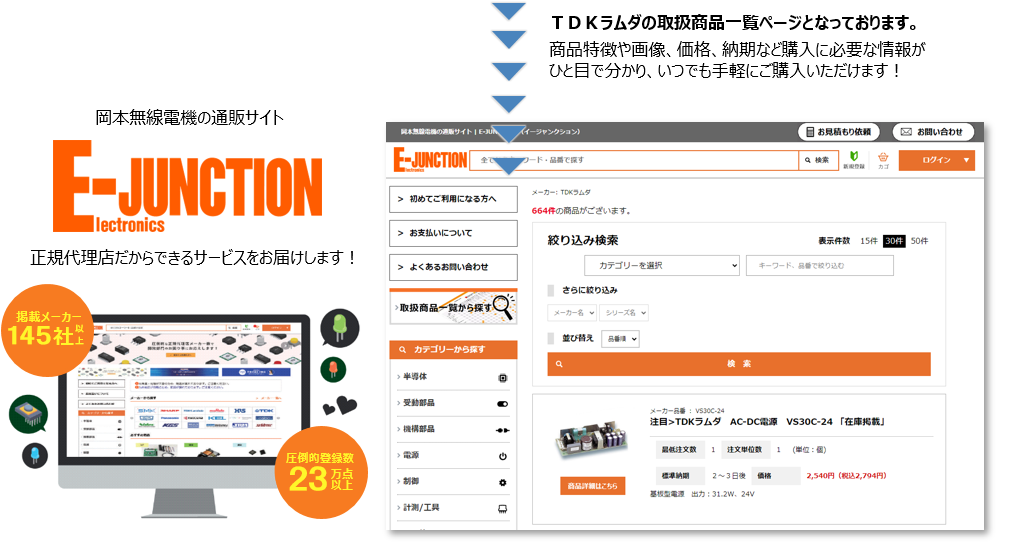Click the メーカー: TDKラムダ breadcrumb
This screenshot has width=1017, height=549.
[x=561, y=193]
